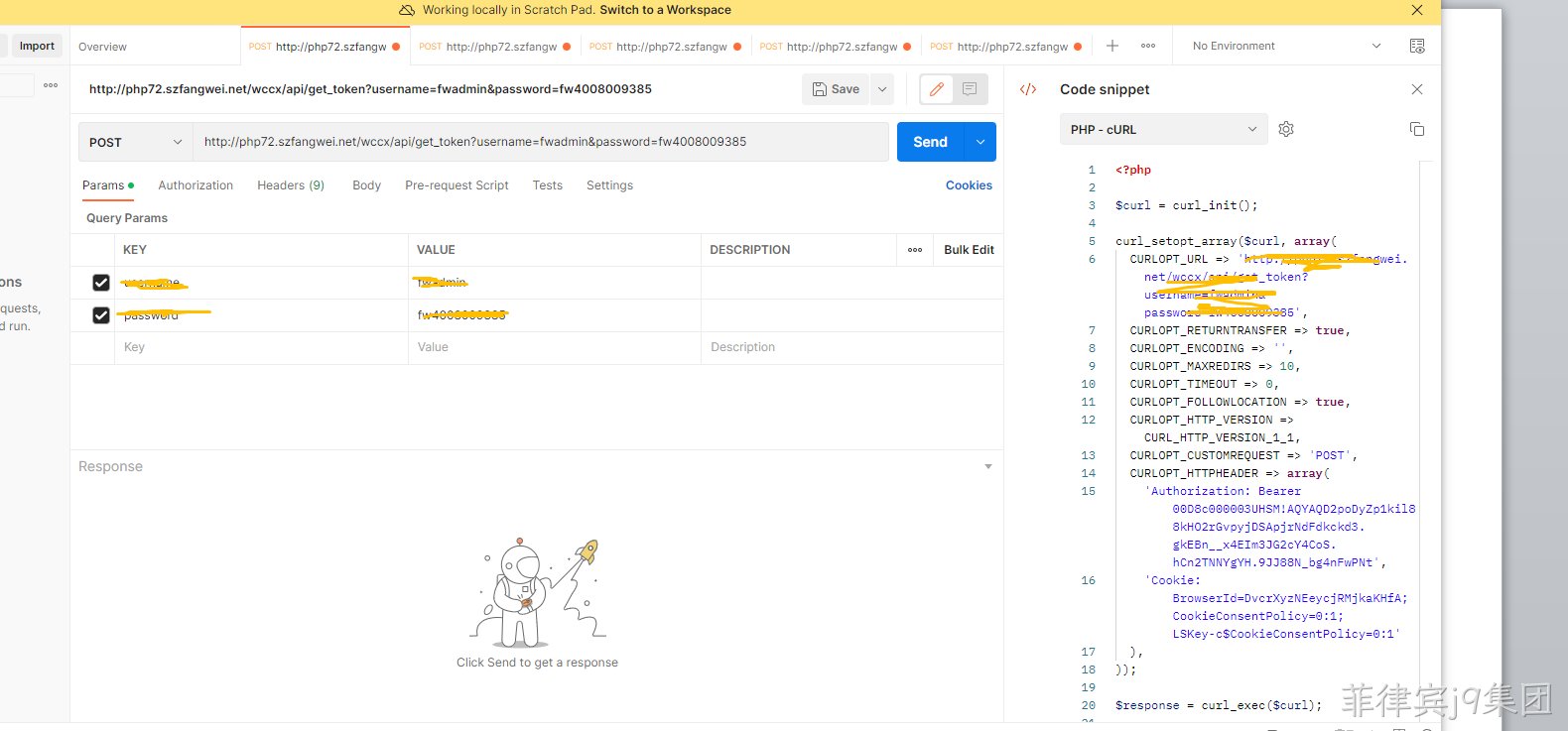Click the Scratch Pad cloud-offline icon
This screenshot has height=731, width=1568.
tap(407, 10)
